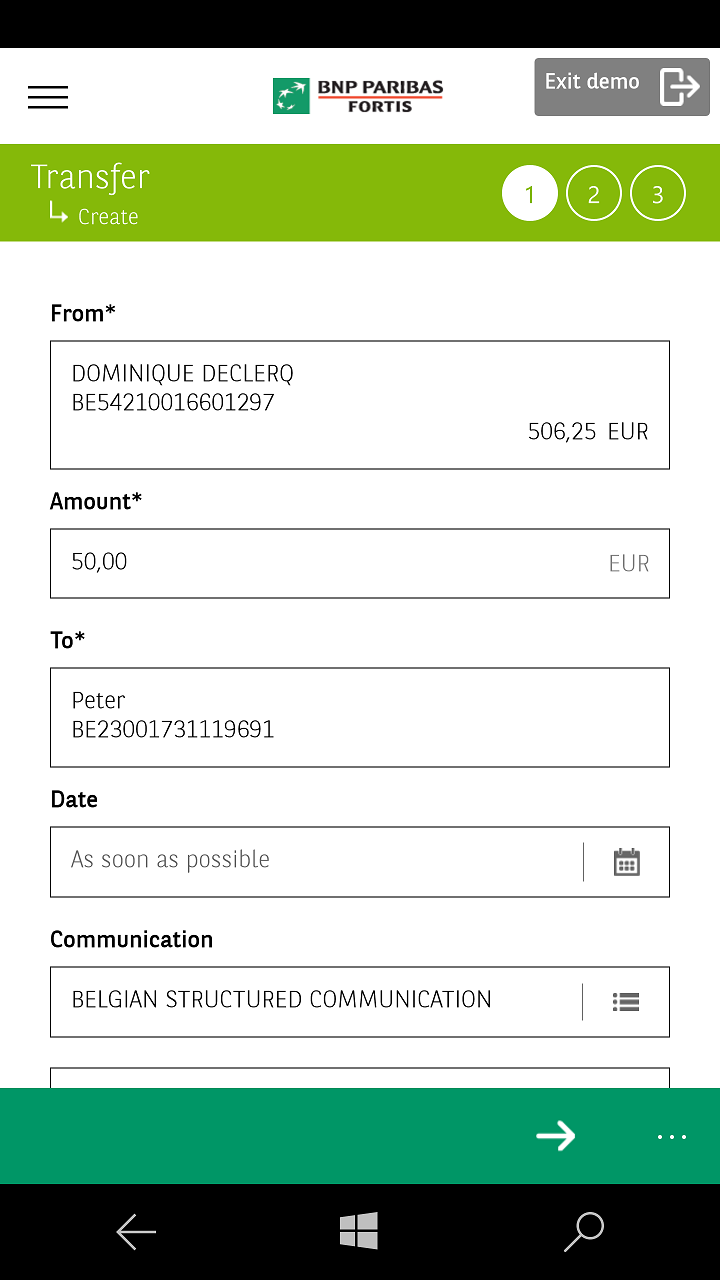720x1280 pixels.
Task: Open the calendar date picker icon
Action: [627, 862]
